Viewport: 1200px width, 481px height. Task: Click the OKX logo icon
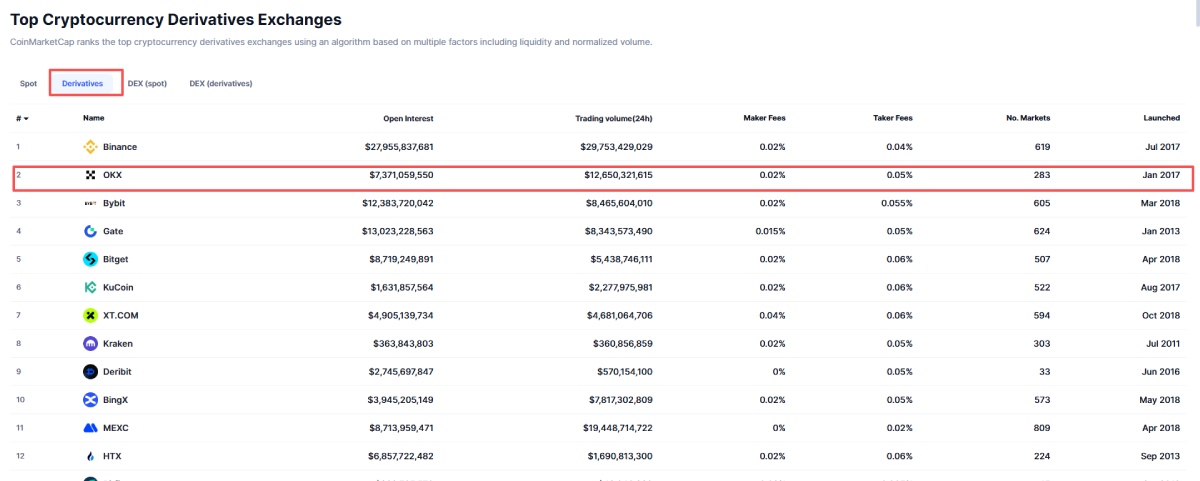coord(90,175)
